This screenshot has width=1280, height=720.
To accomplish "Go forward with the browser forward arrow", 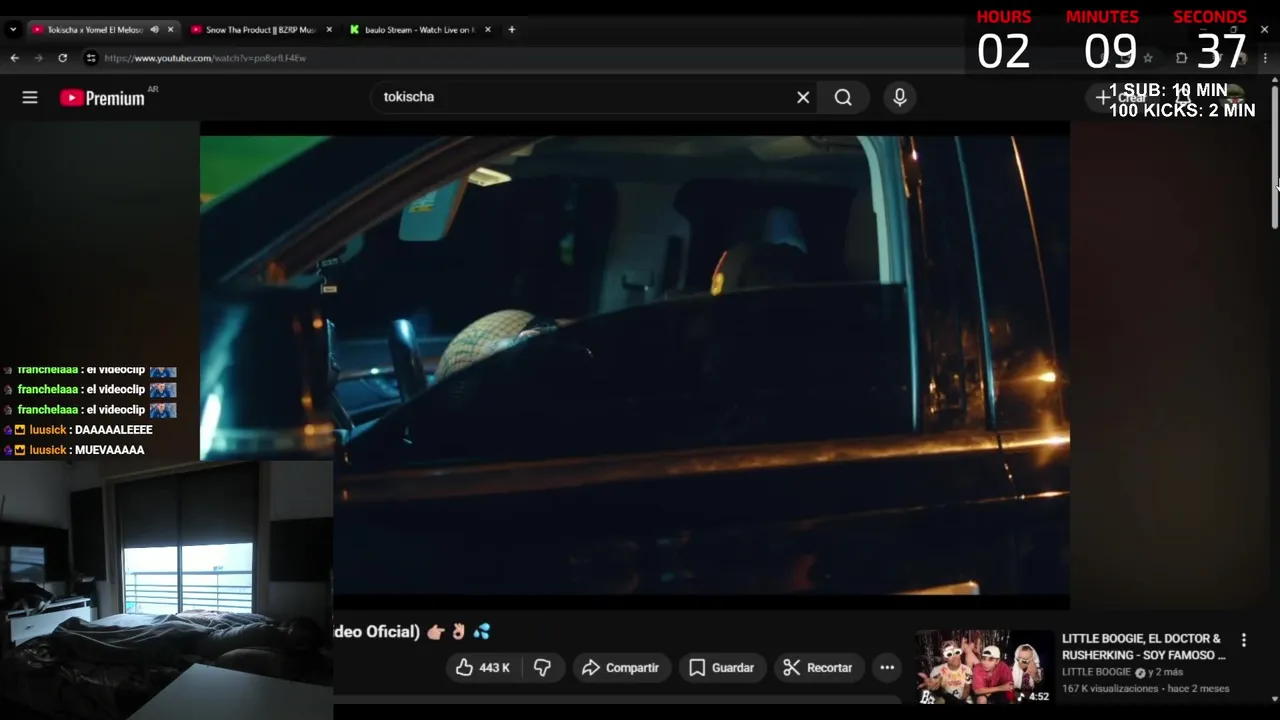I will click(38, 58).
